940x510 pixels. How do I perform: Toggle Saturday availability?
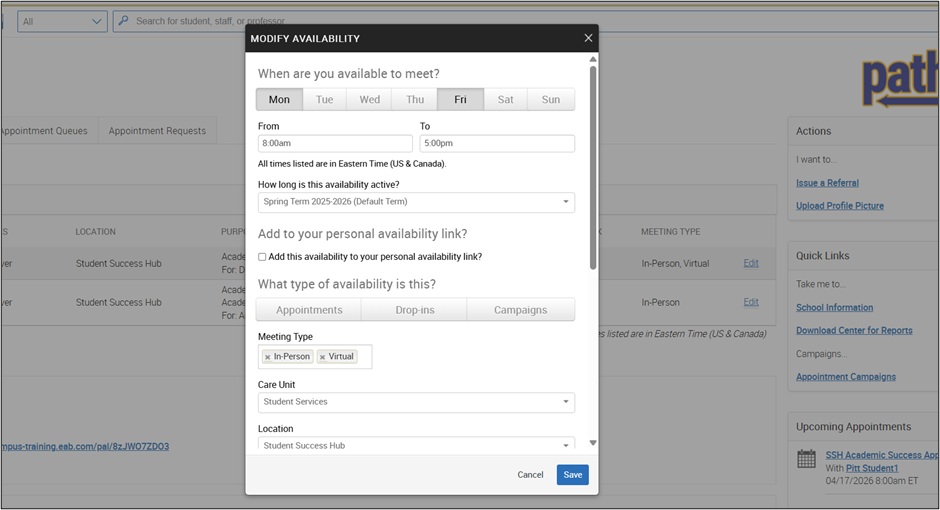click(505, 99)
